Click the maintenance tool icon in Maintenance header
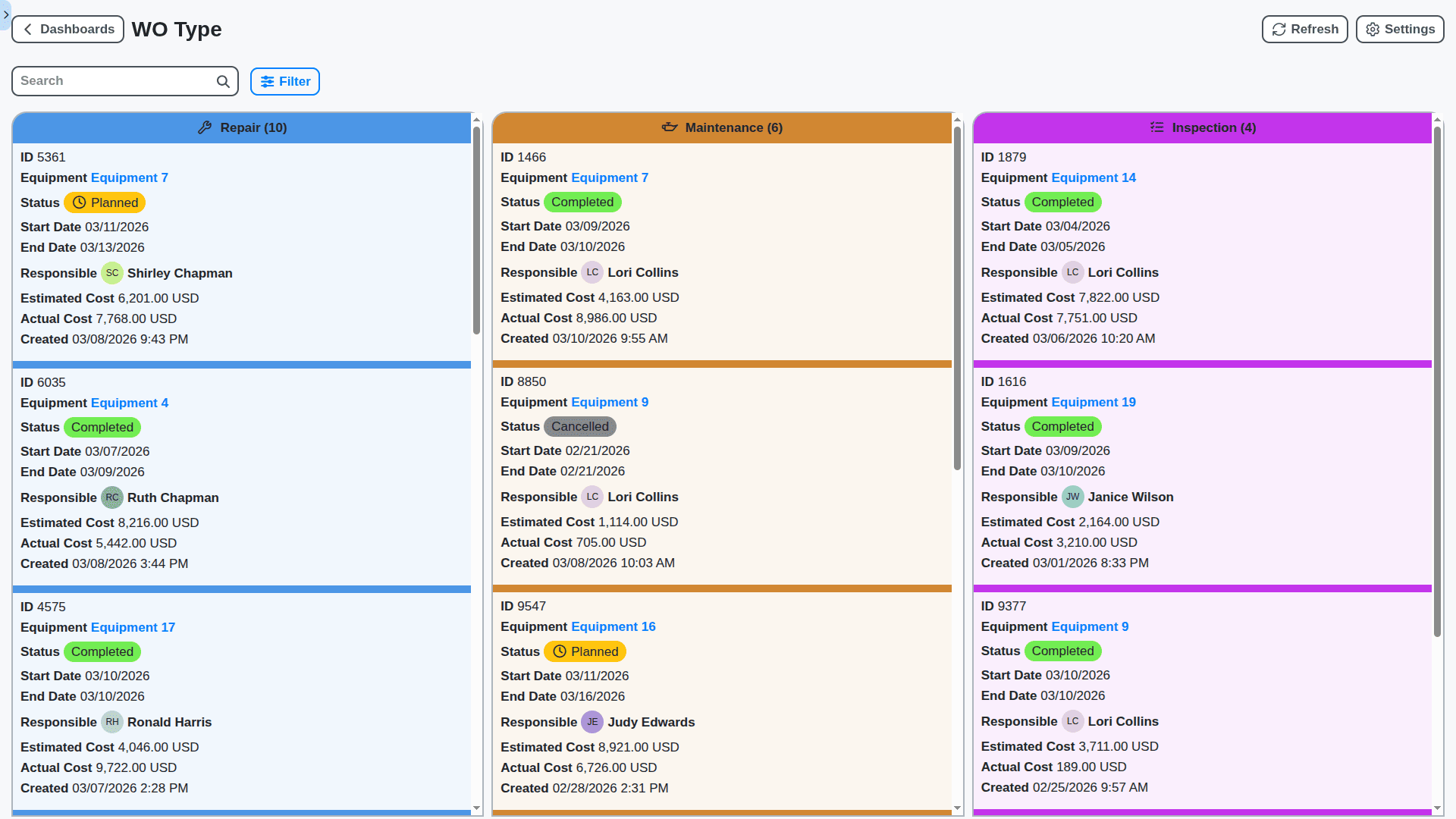 tap(670, 127)
